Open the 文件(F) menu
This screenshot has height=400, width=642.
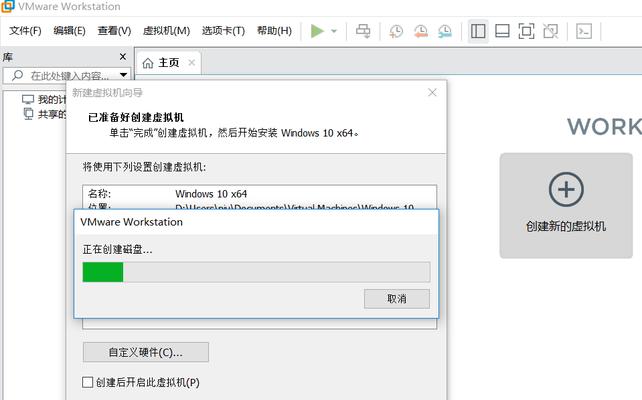tap(25, 31)
